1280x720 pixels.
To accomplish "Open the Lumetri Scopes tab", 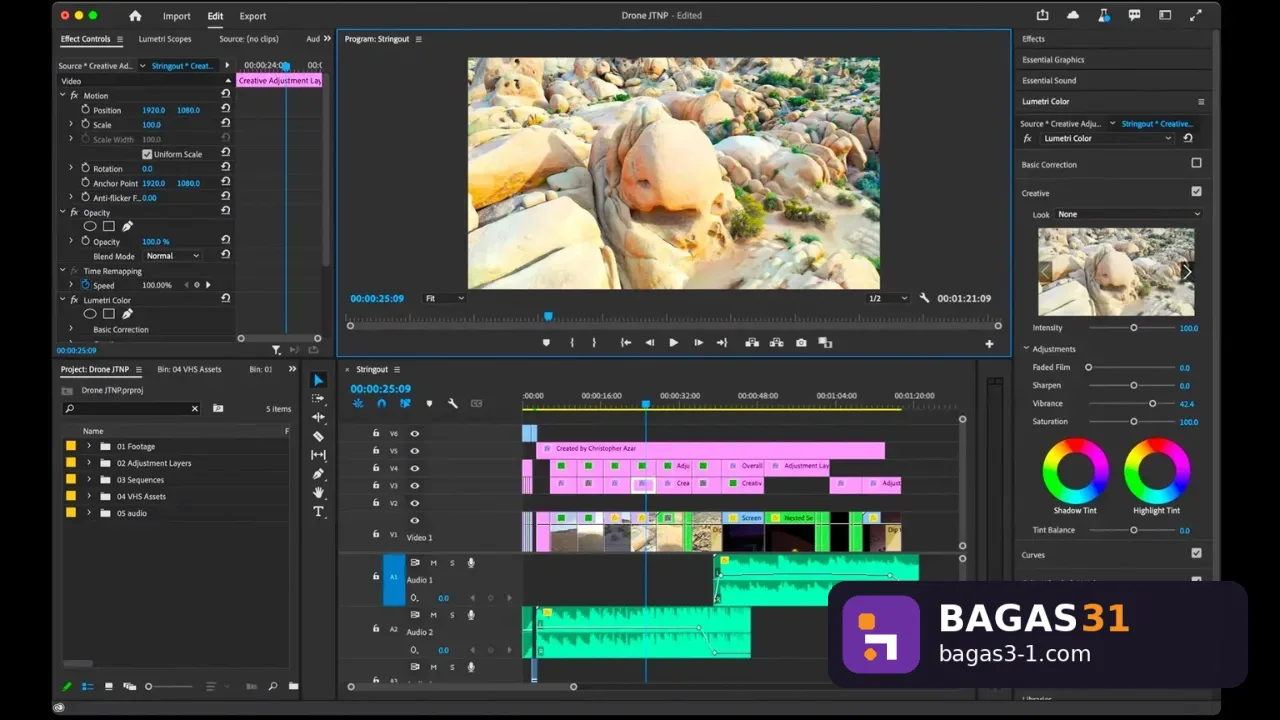I will pyautogui.click(x=165, y=39).
